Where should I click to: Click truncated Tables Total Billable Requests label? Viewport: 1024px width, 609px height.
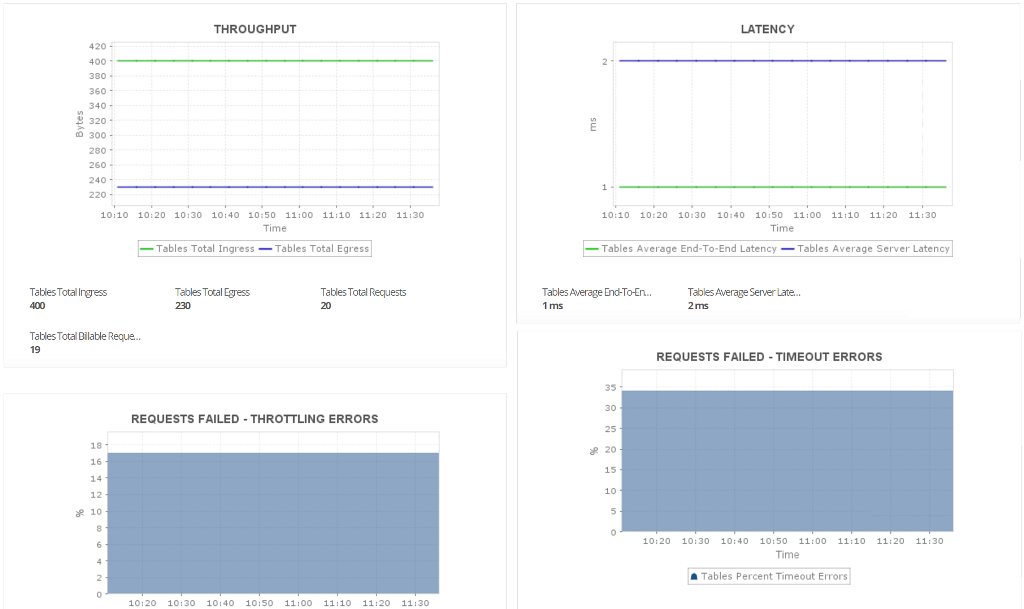point(85,336)
